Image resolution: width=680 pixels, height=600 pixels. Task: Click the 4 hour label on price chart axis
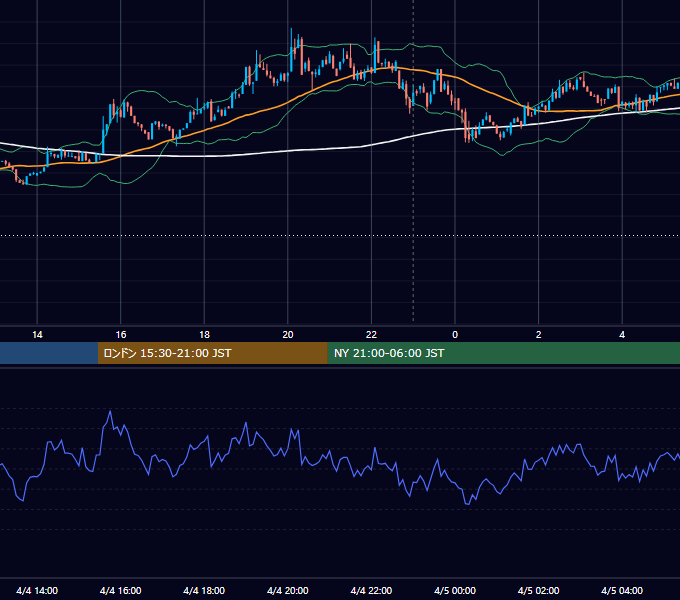622,335
